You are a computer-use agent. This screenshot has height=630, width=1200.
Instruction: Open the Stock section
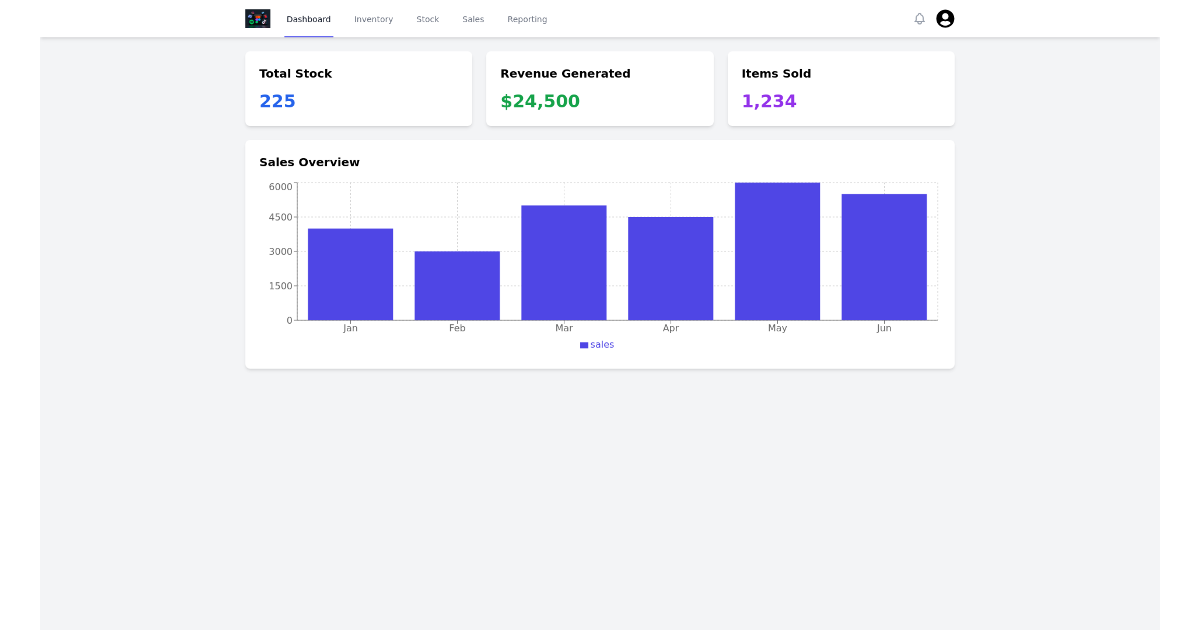tap(427, 19)
